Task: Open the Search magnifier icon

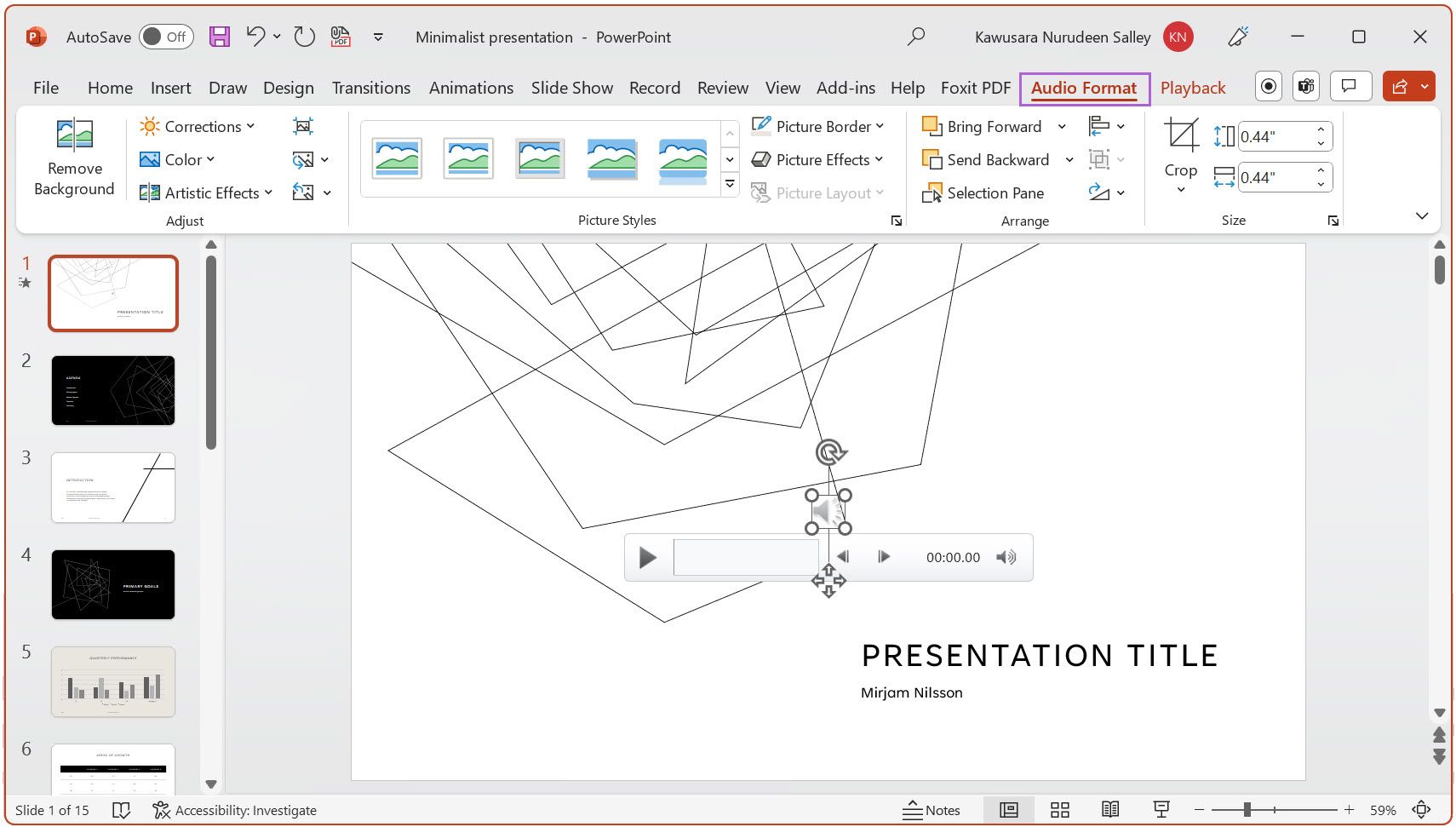Action: [x=916, y=37]
